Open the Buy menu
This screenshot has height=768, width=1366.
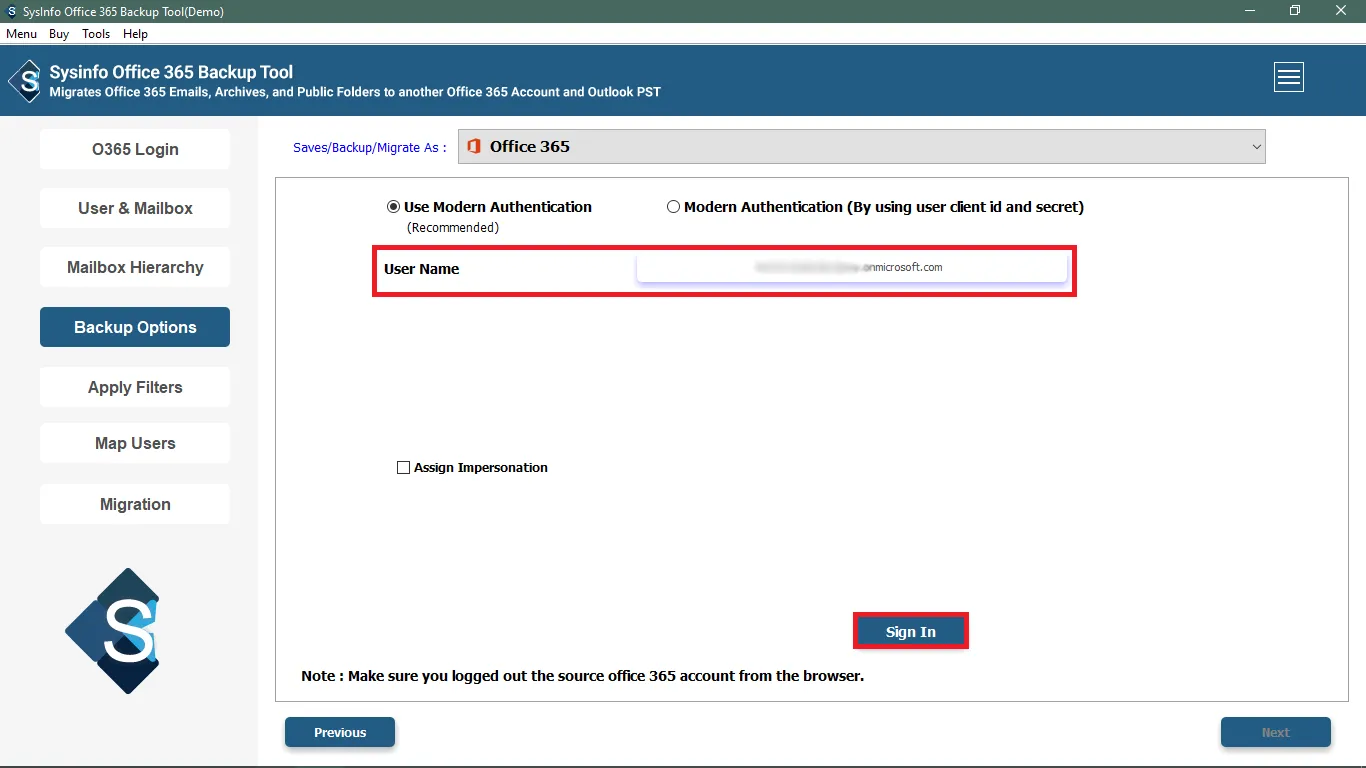[x=59, y=34]
